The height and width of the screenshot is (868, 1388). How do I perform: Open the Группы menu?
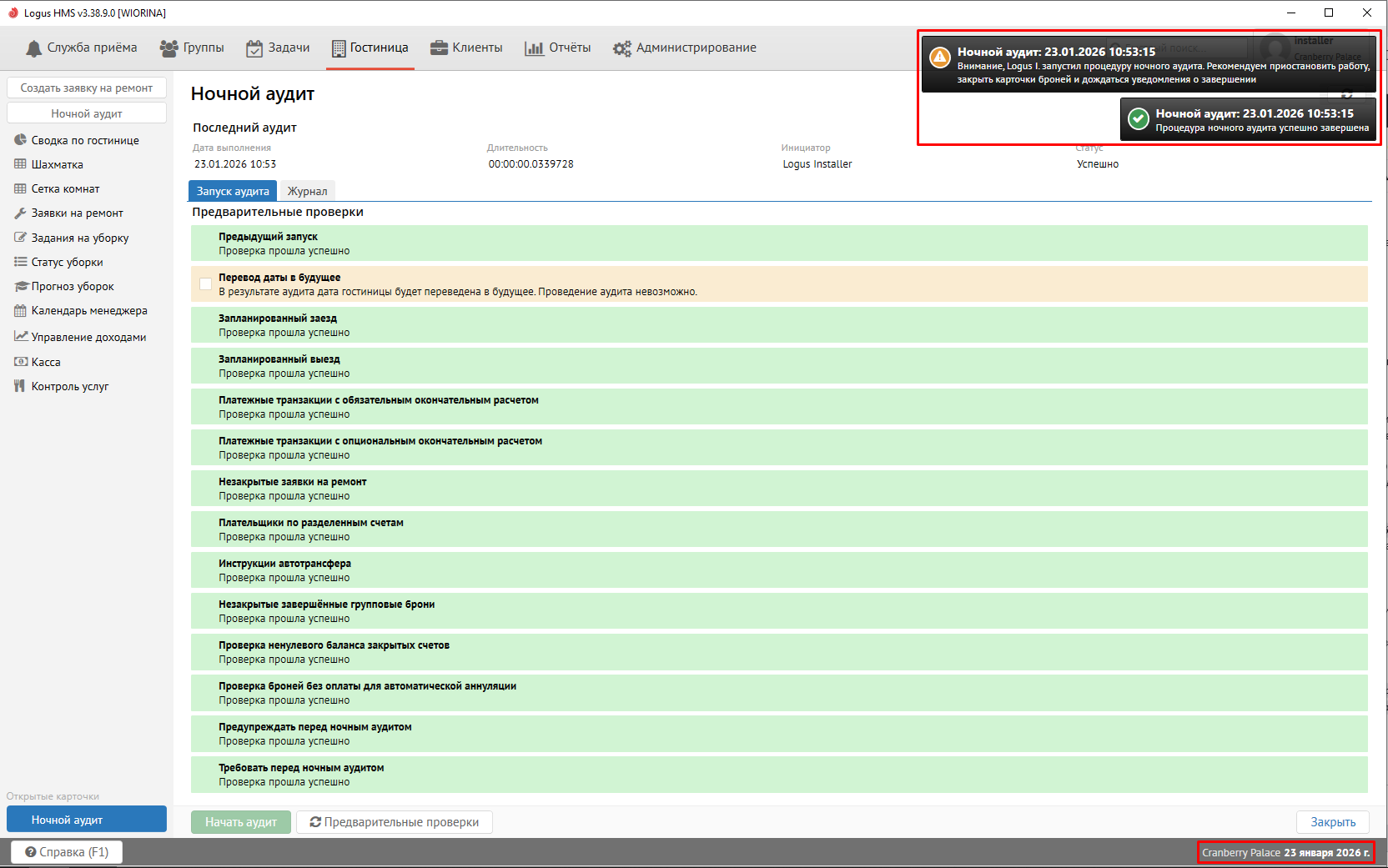coord(192,48)
